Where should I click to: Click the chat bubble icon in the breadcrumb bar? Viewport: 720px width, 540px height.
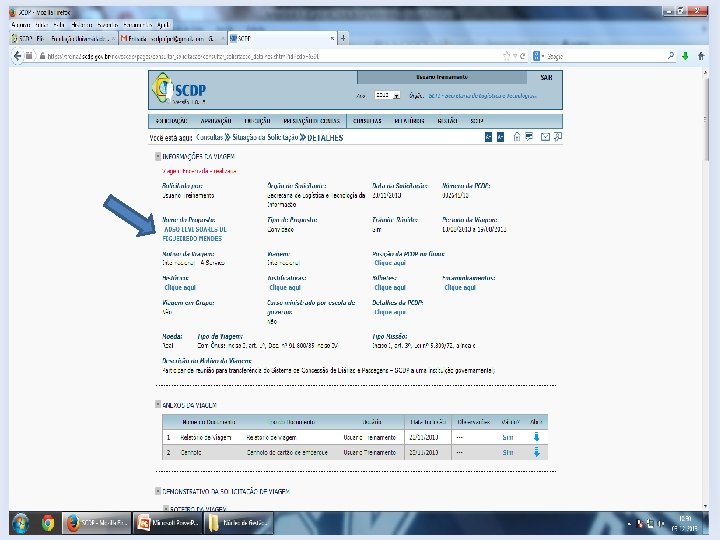tap(529, 137)
